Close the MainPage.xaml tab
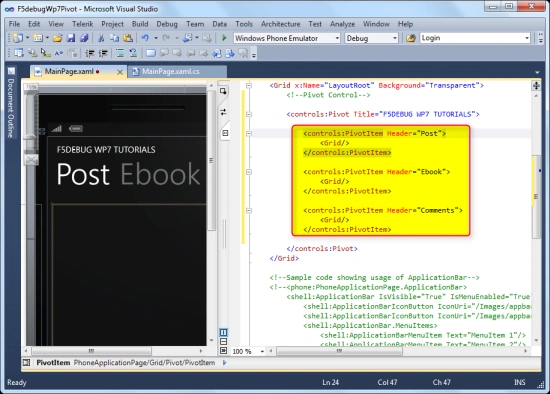Image resolution: width=550 pixels, height=394 pixels. [x=120, y=72]
